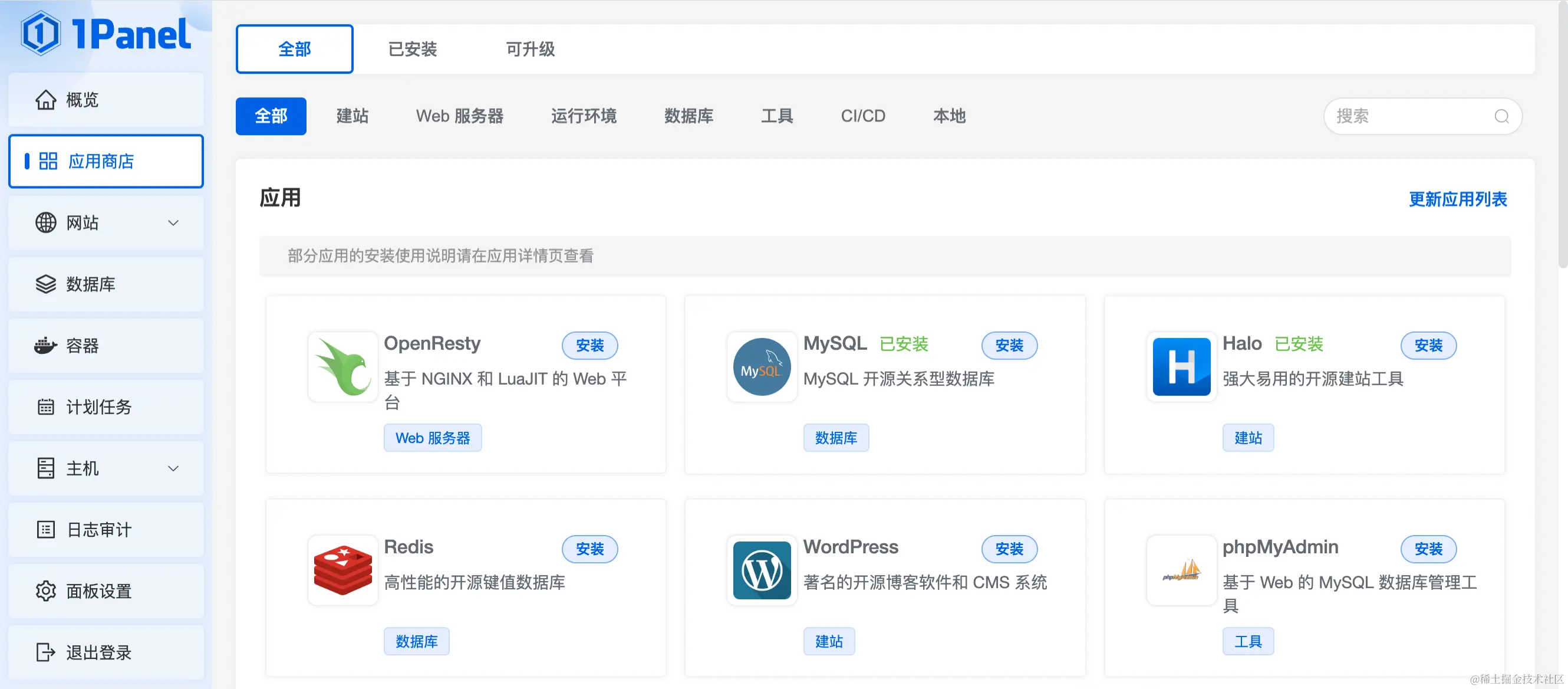This screenshot has width=1568, height=689.
Task: Switch to the 可升级 tab
Action: pyautogui.click(x=529, y=50)
